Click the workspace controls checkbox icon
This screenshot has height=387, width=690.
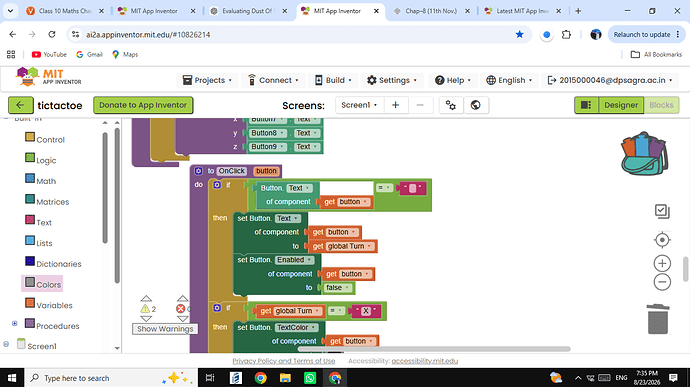662,211
